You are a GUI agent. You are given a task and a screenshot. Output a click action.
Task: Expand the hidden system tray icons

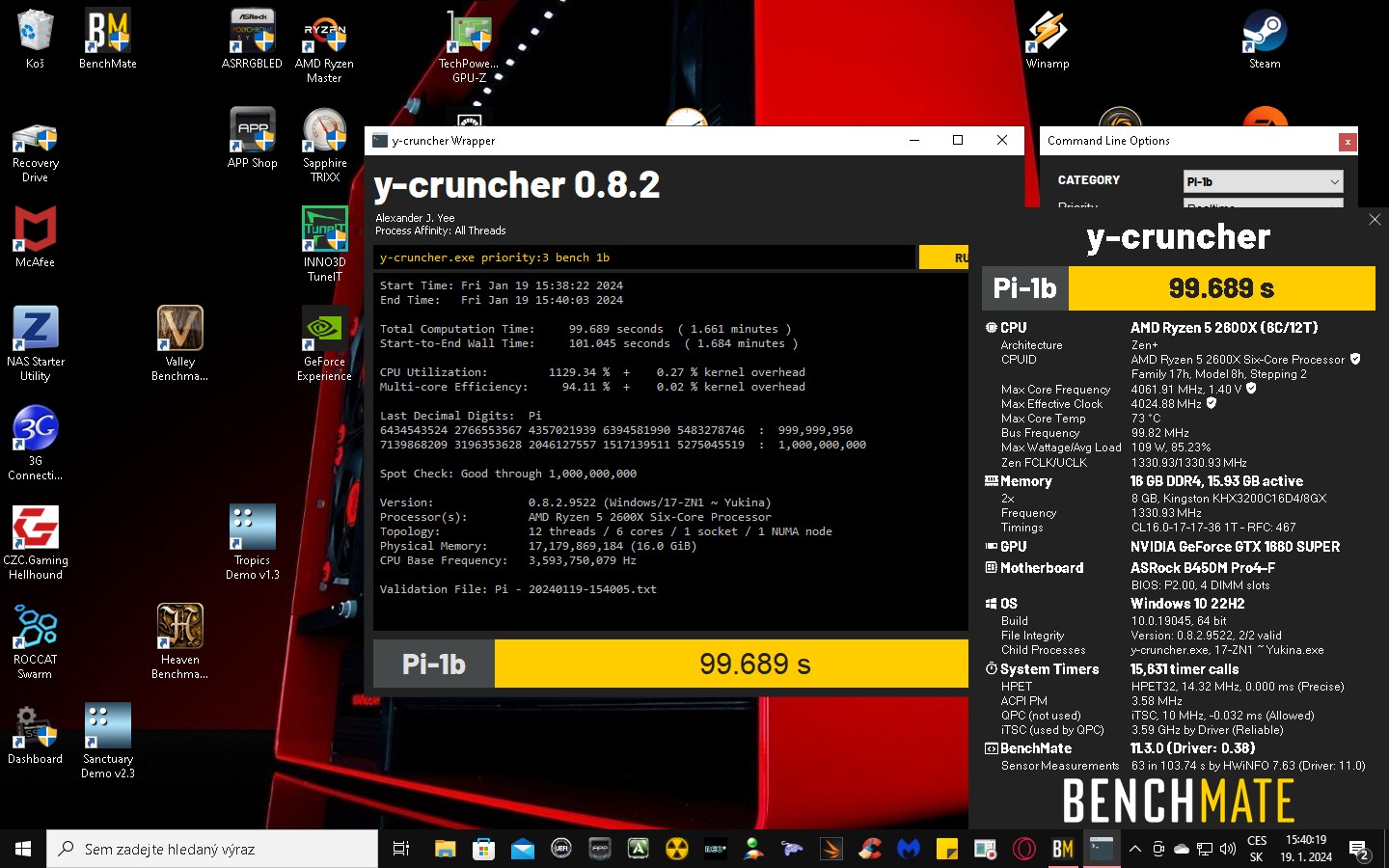[x=1135, y=849]
